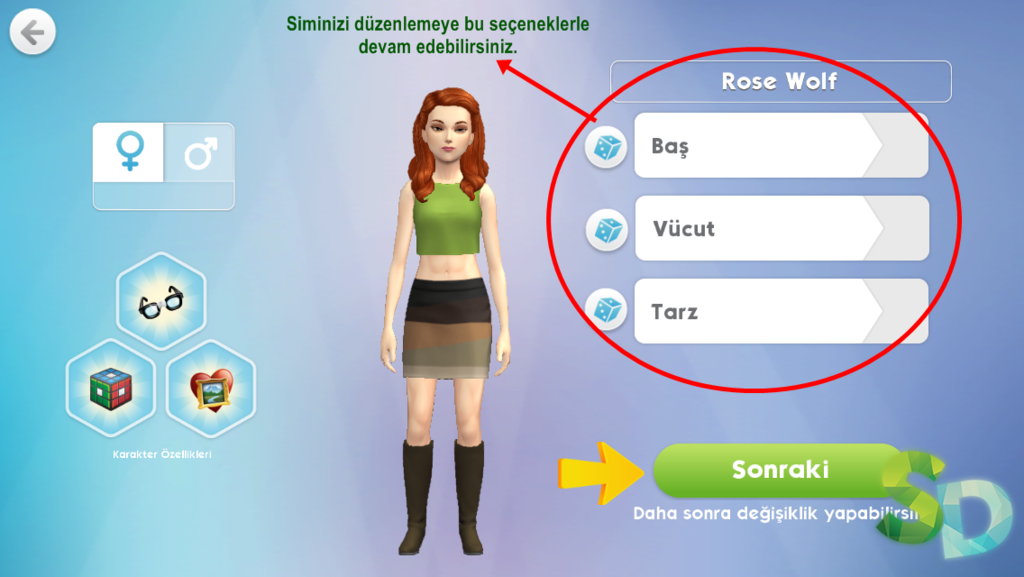Go back with the arrow button
Image resolution: width=1024 pixels, height=577 pixels.
32,31
